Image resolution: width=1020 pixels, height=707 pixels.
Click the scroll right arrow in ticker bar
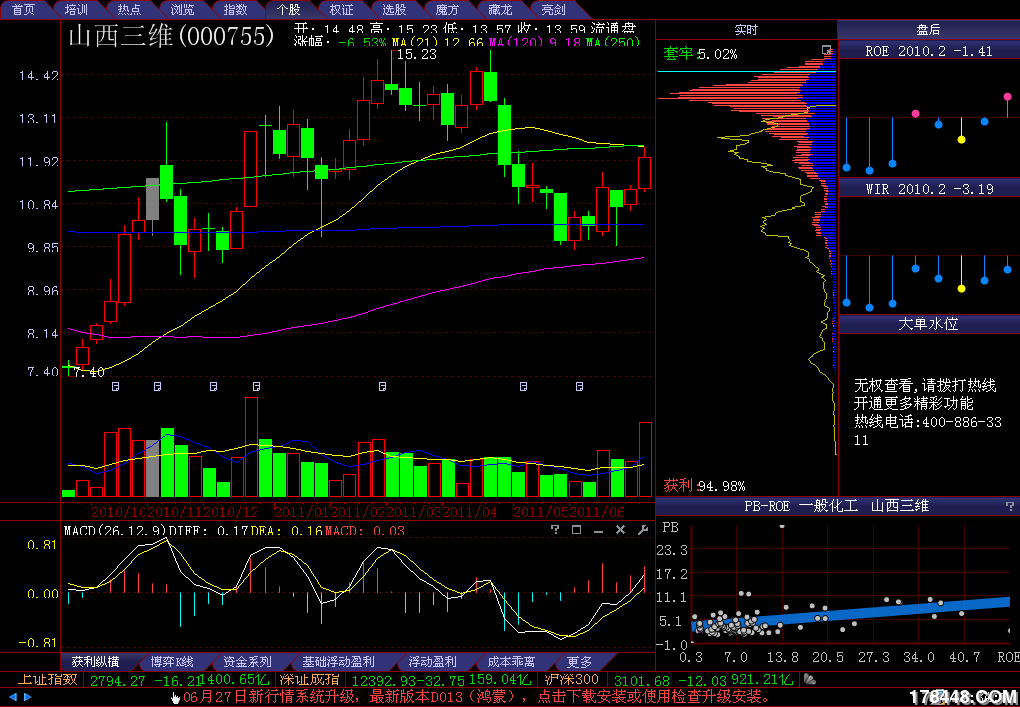tap(27, 697)
